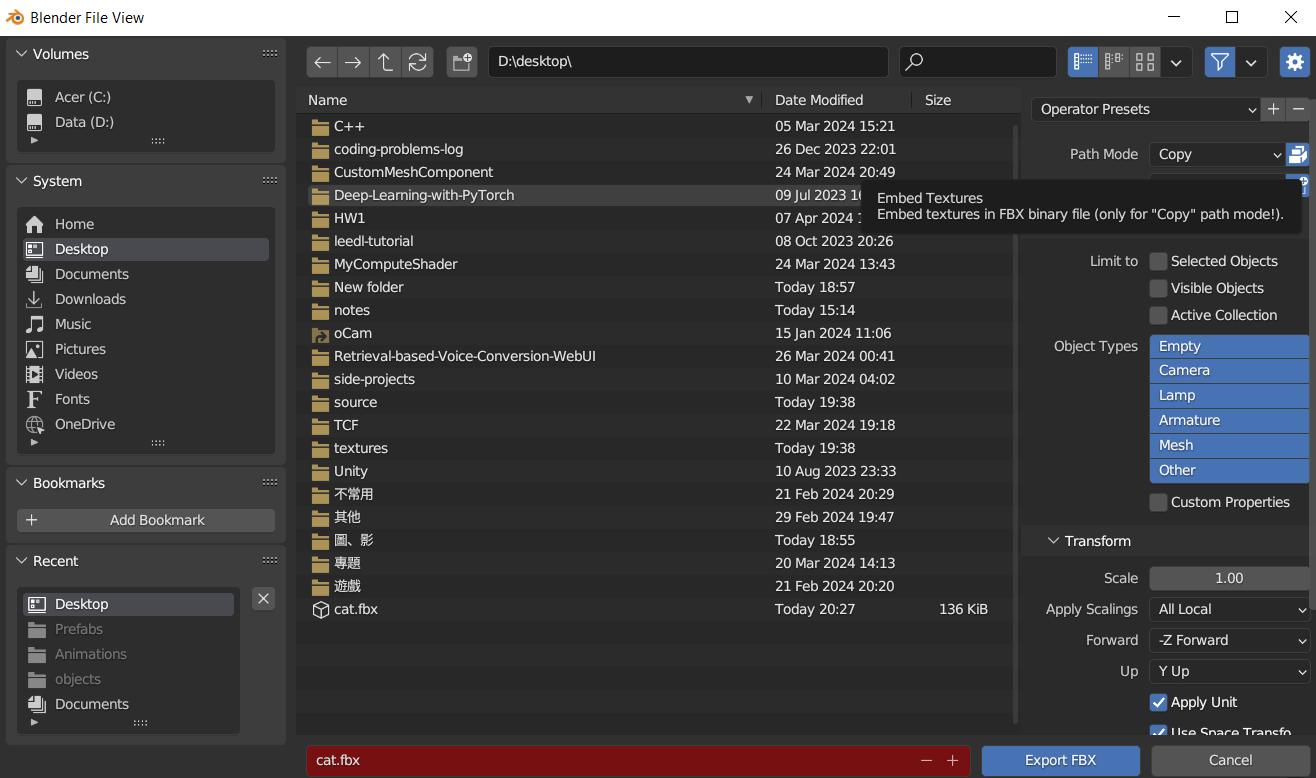This screenshot has height=778, width=1316.
Task: Switch to thumbnails display mode
Action: (x=1145, y=62)
